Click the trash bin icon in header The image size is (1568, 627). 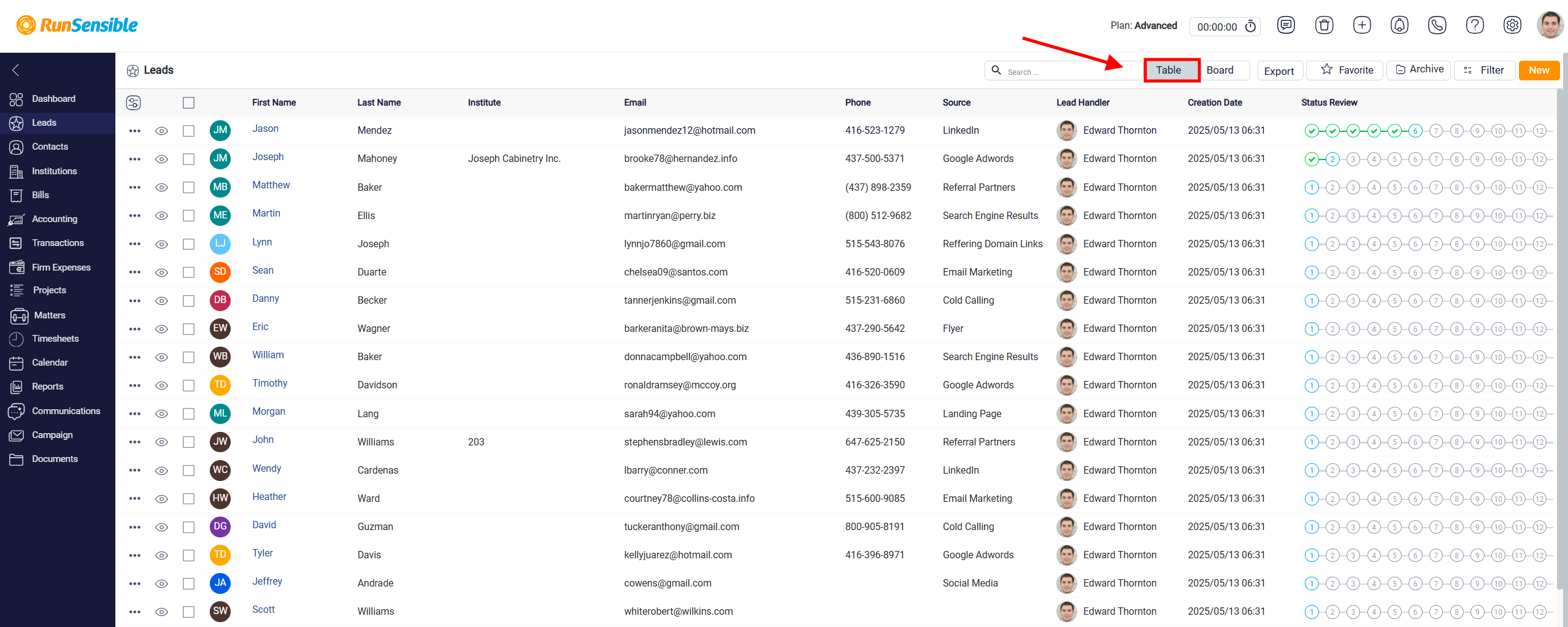tap(1324, 25)
